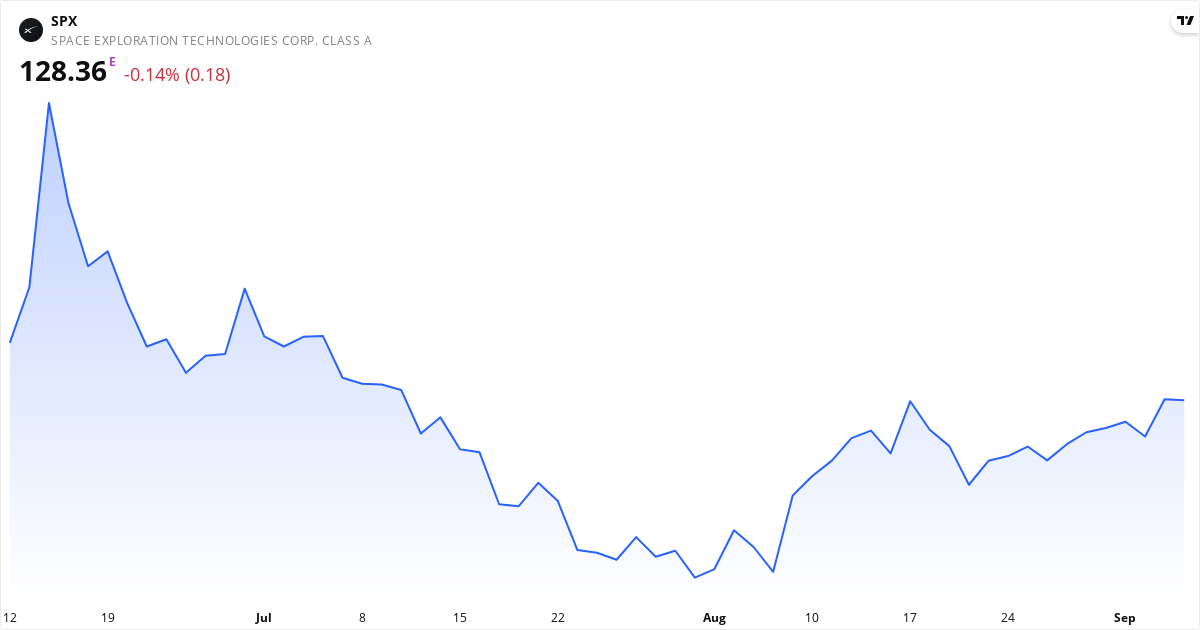1200x630 pixels.
Task: Click the SpaceX round logo icon
Action: click(x=31, y=30)
